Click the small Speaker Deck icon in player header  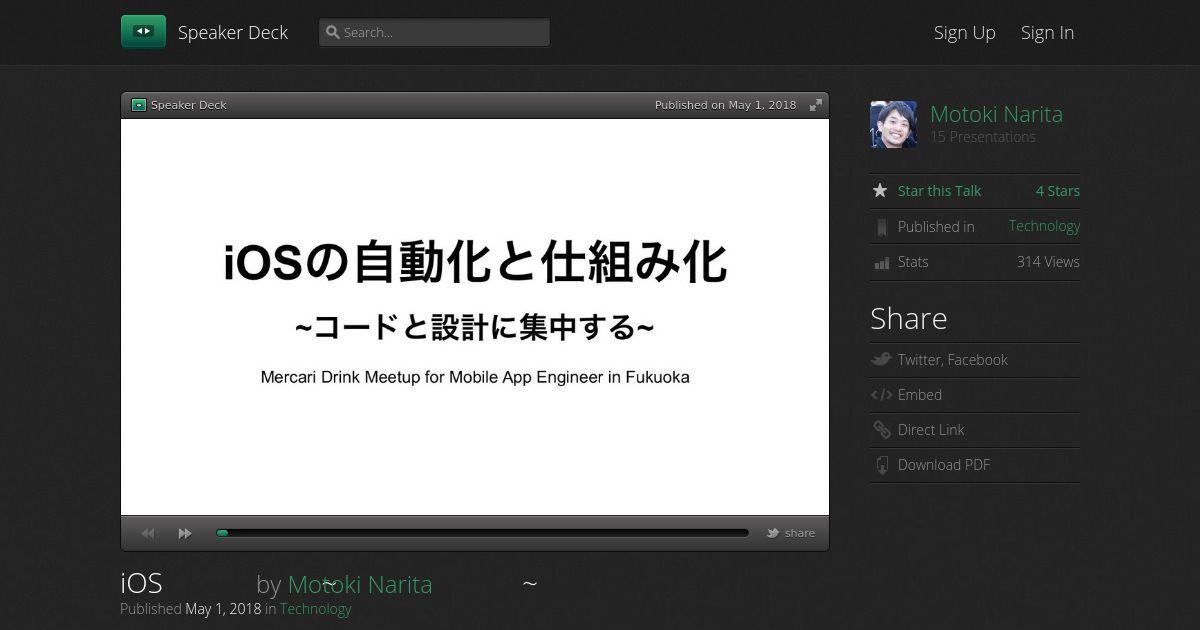coord(139,105)
